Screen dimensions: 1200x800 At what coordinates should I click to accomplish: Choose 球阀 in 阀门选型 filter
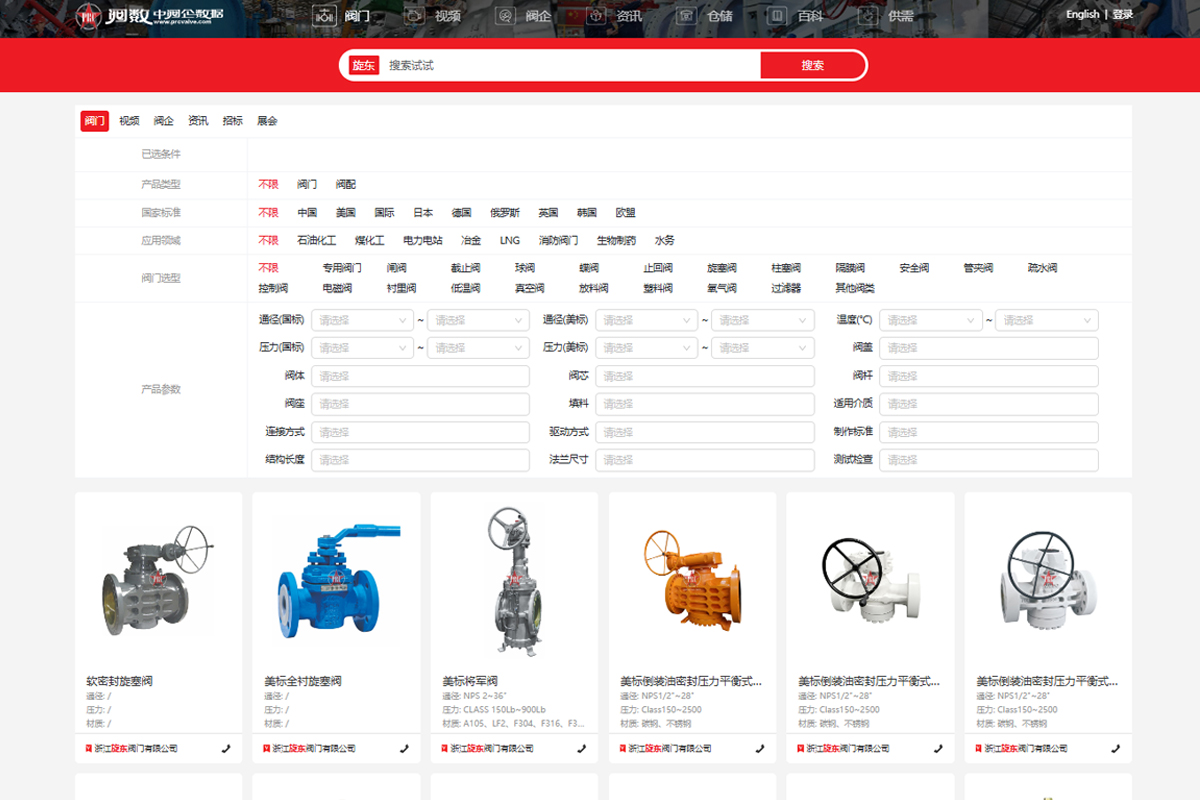coord(525,268)
